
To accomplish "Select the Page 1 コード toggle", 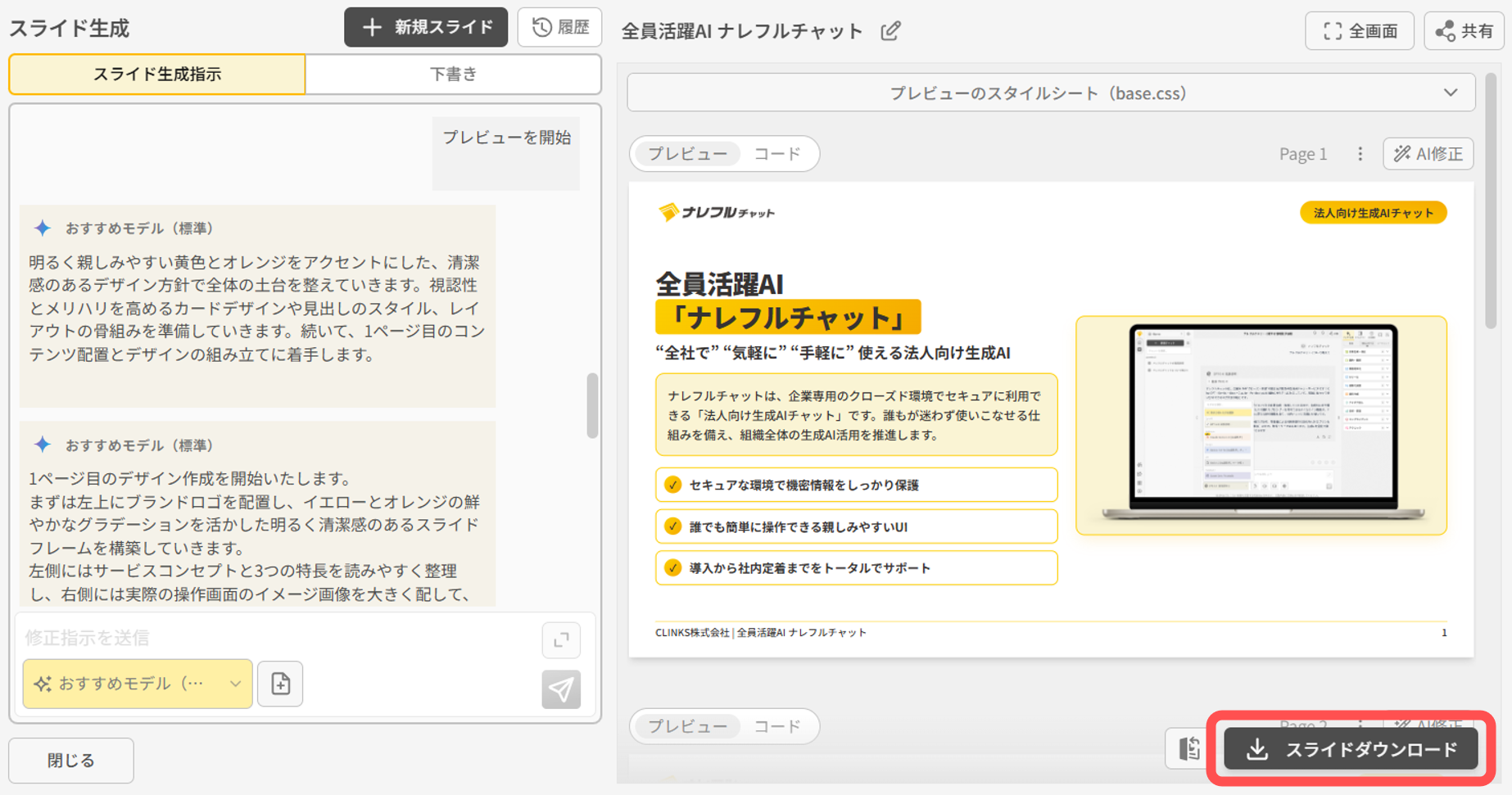I will pyautogui.click(x=777, y=154).
